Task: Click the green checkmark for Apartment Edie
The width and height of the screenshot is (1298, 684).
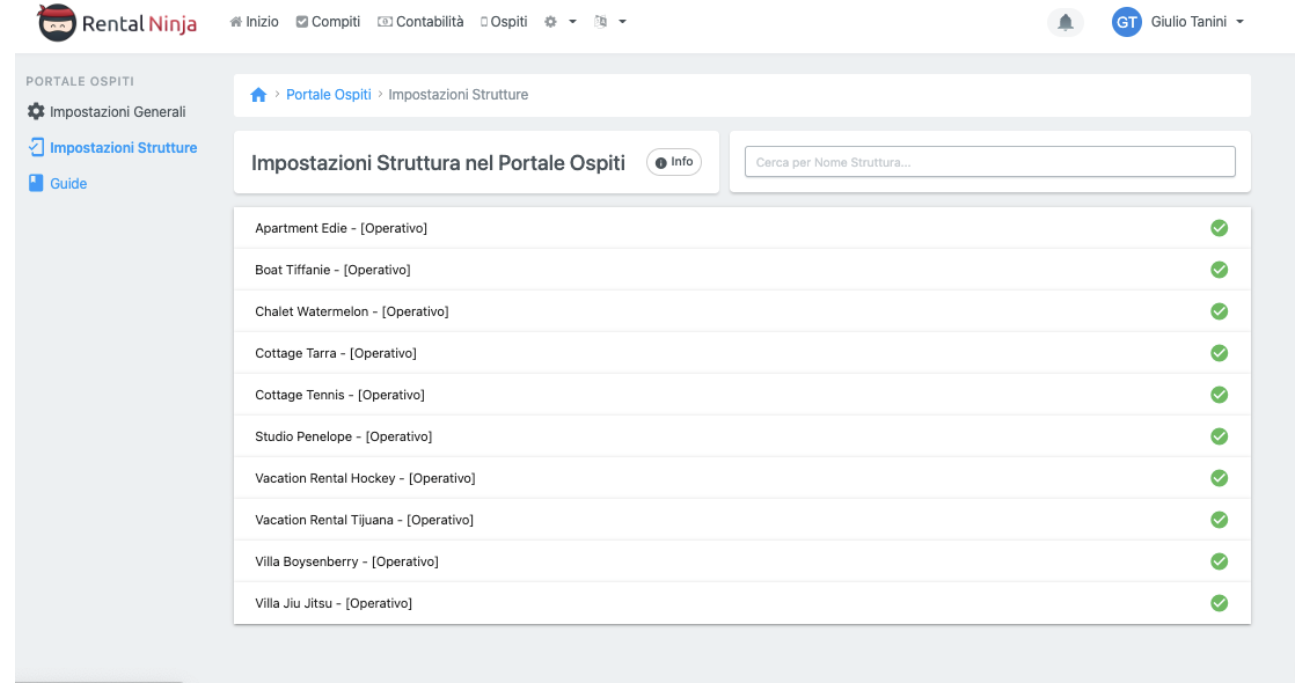Action: (1219, 228)
